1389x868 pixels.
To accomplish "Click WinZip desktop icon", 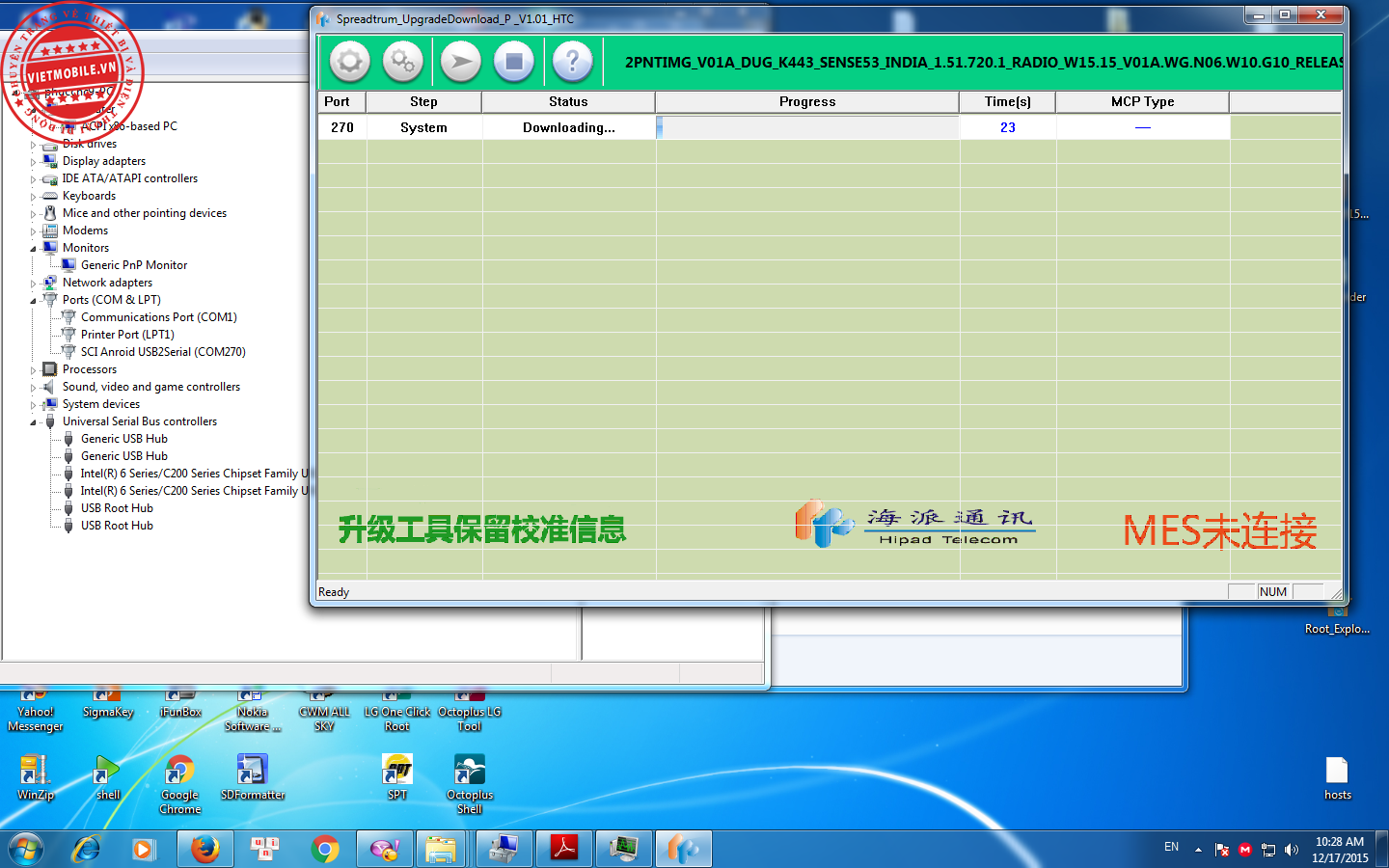I will pyautogui.click(x=36, y=776).
